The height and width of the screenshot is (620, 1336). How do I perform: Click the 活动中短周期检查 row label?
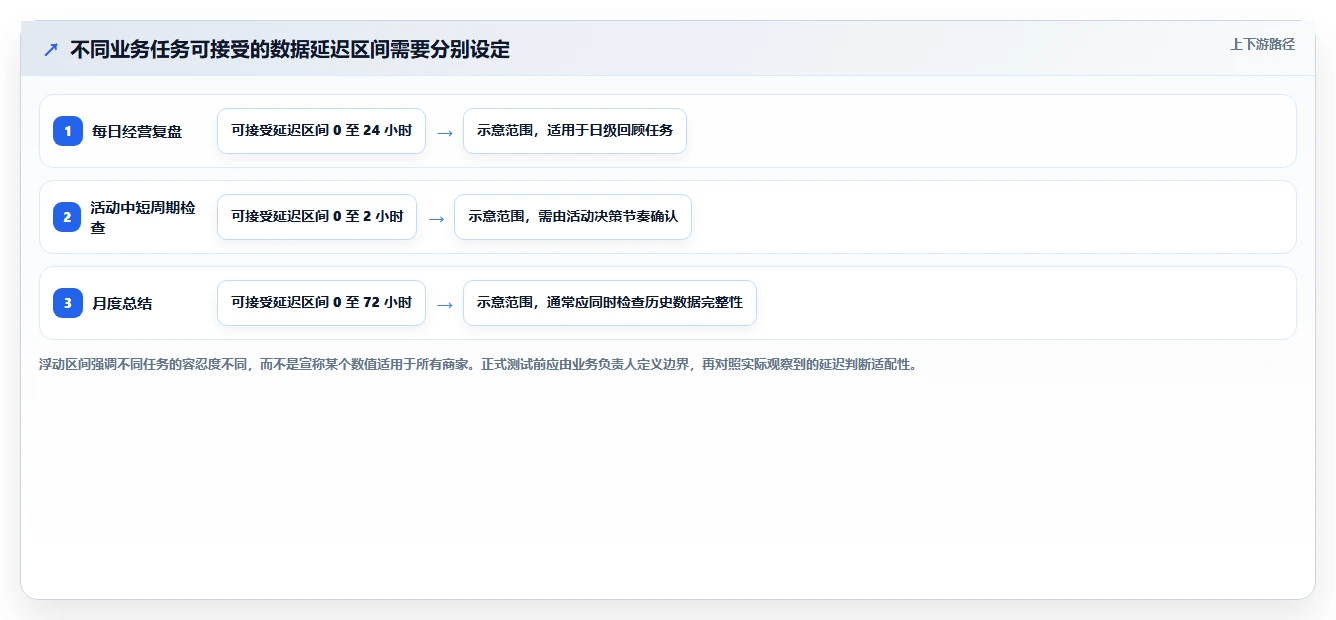coord(143,217)
